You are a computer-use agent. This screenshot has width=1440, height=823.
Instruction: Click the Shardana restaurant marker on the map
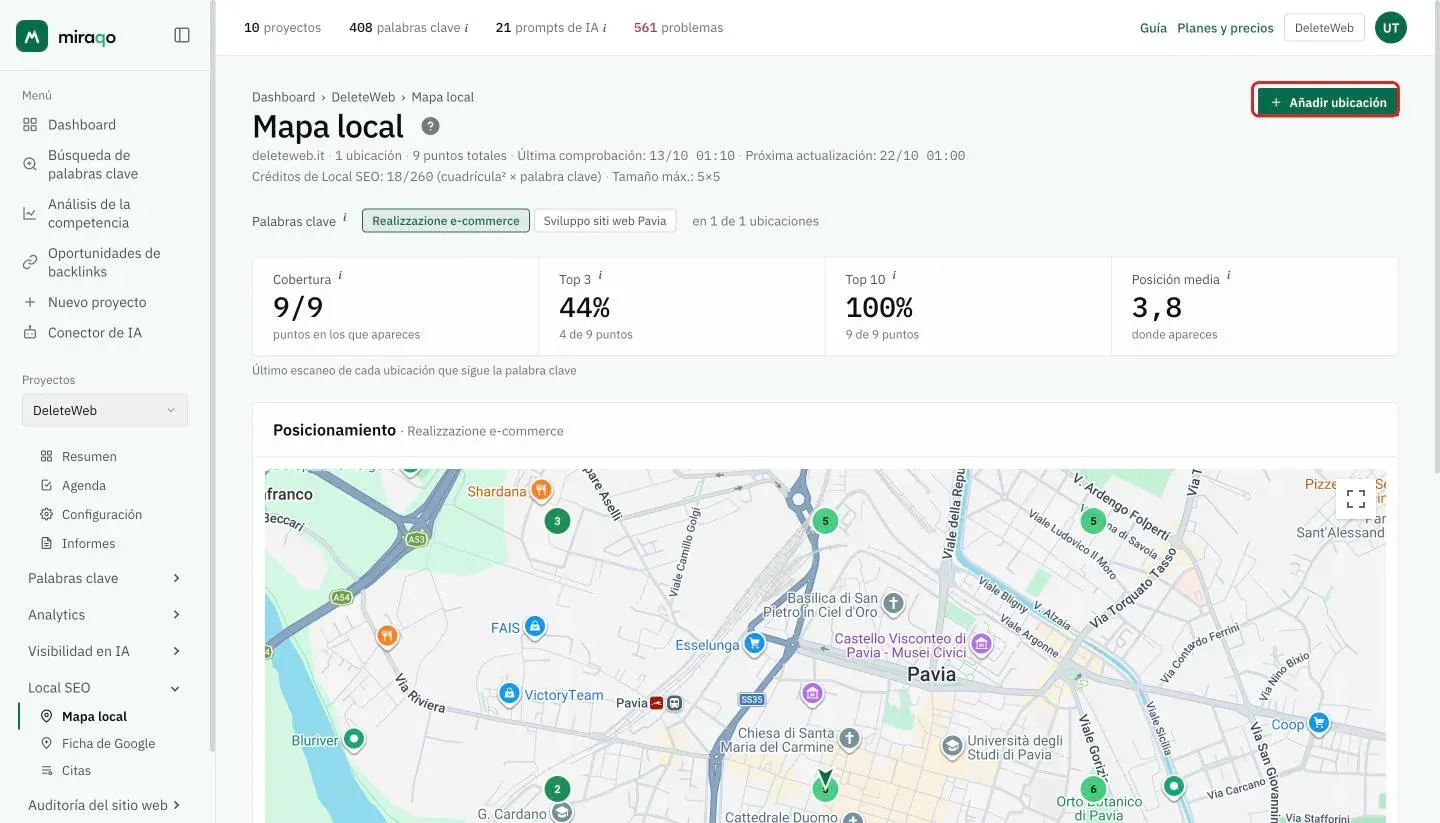(x=541, y=490)
